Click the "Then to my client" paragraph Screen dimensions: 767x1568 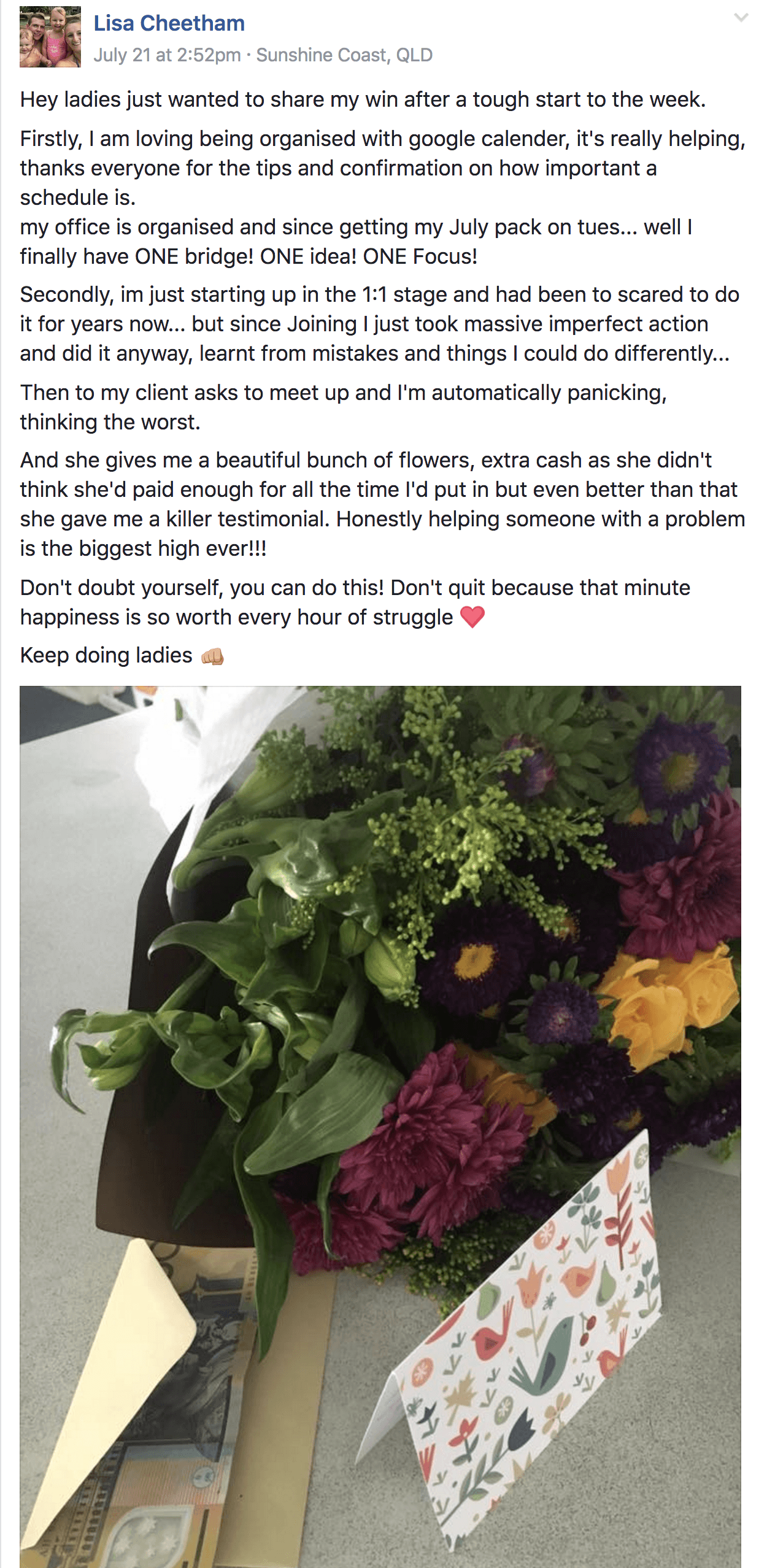[343, 407]
